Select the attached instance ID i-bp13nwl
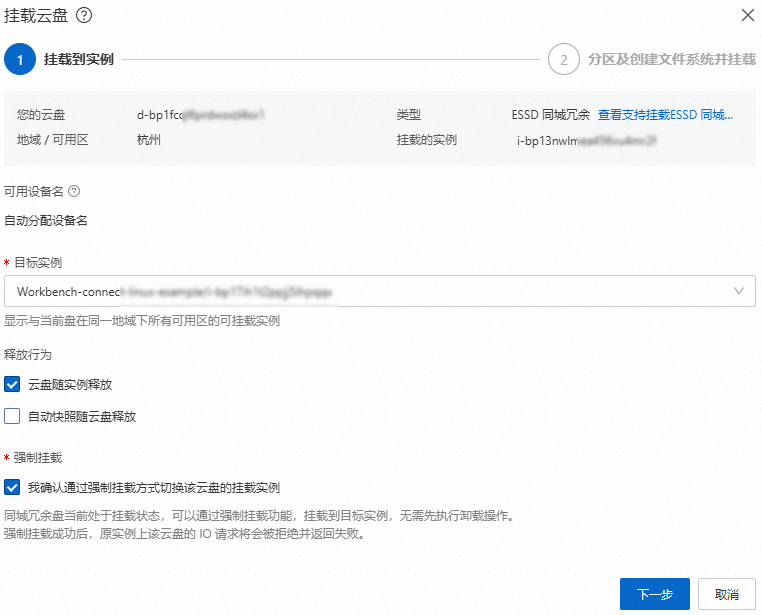The width and height of the screenshot is (762, 615). [x=586, y=141]
